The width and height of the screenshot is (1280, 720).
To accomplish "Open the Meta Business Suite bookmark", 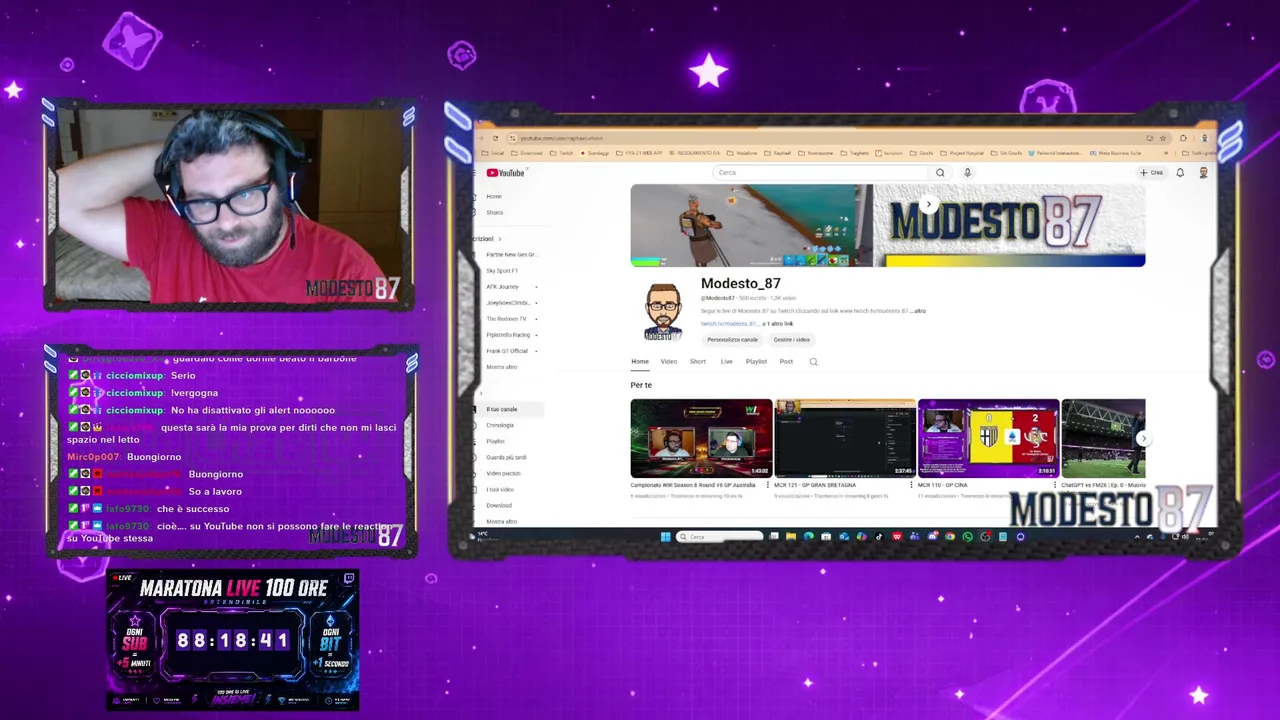I will point(1116,153).
